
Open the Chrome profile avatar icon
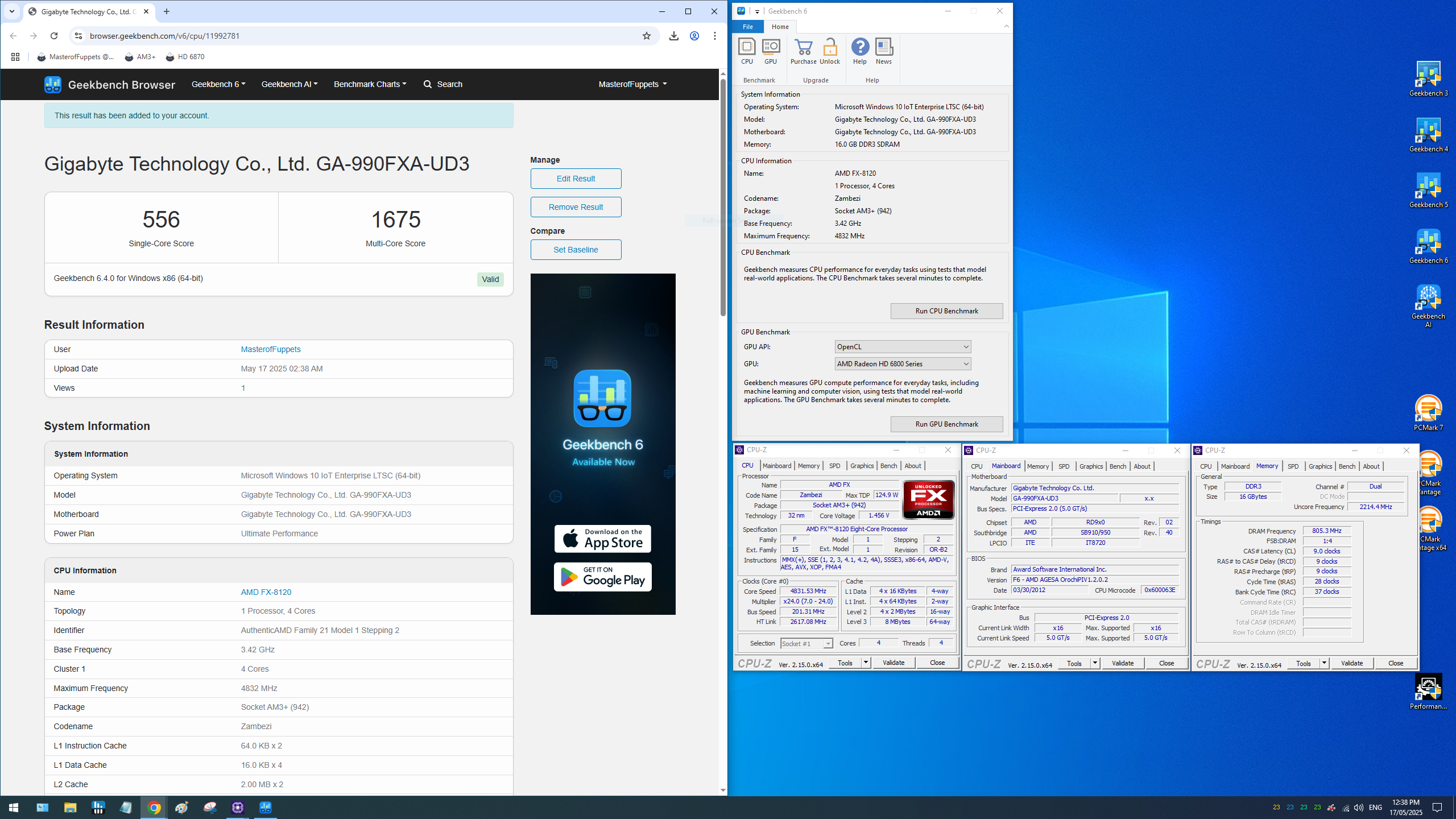pos(694,36)
